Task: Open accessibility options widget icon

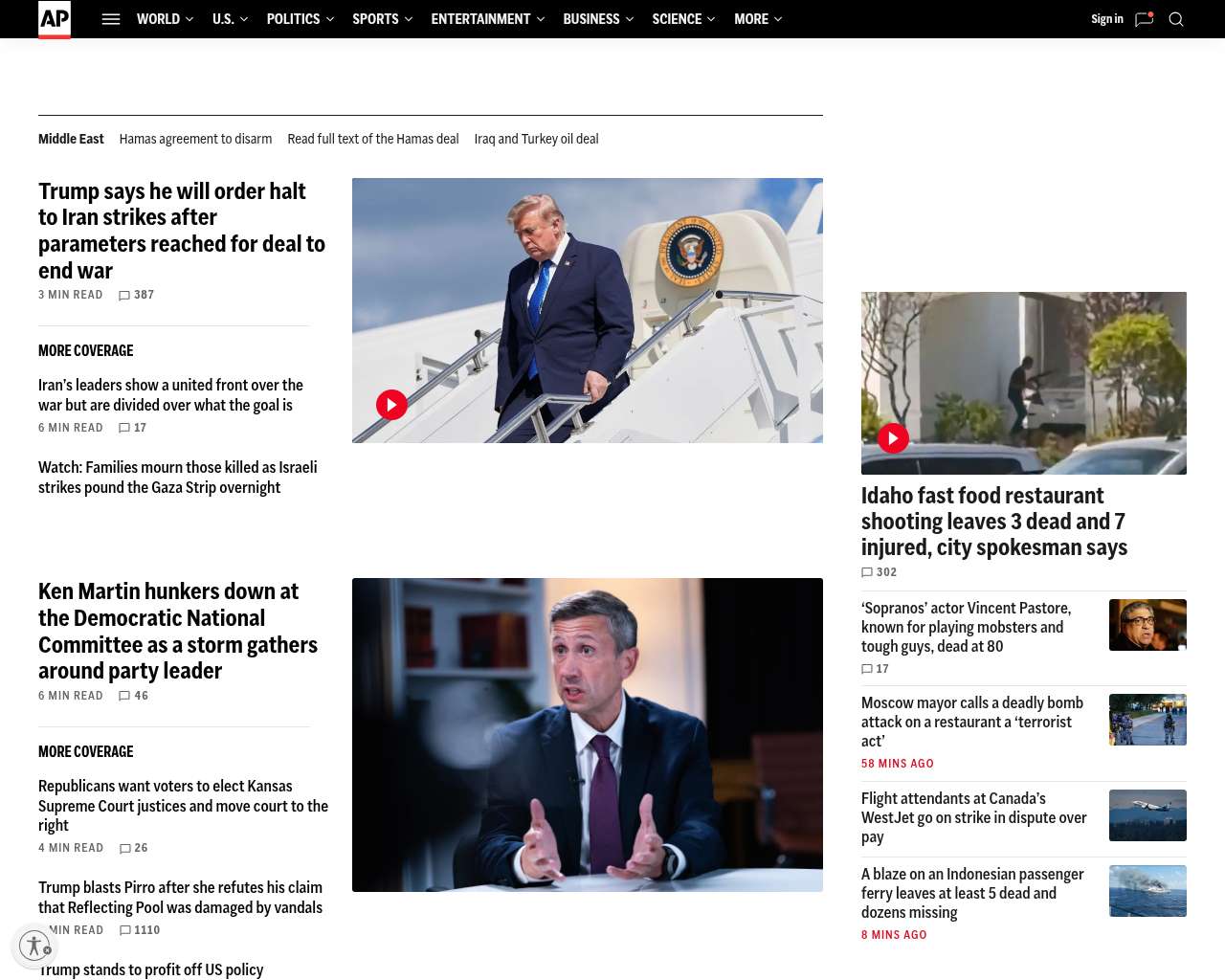Action: click(x=34, y=946)
